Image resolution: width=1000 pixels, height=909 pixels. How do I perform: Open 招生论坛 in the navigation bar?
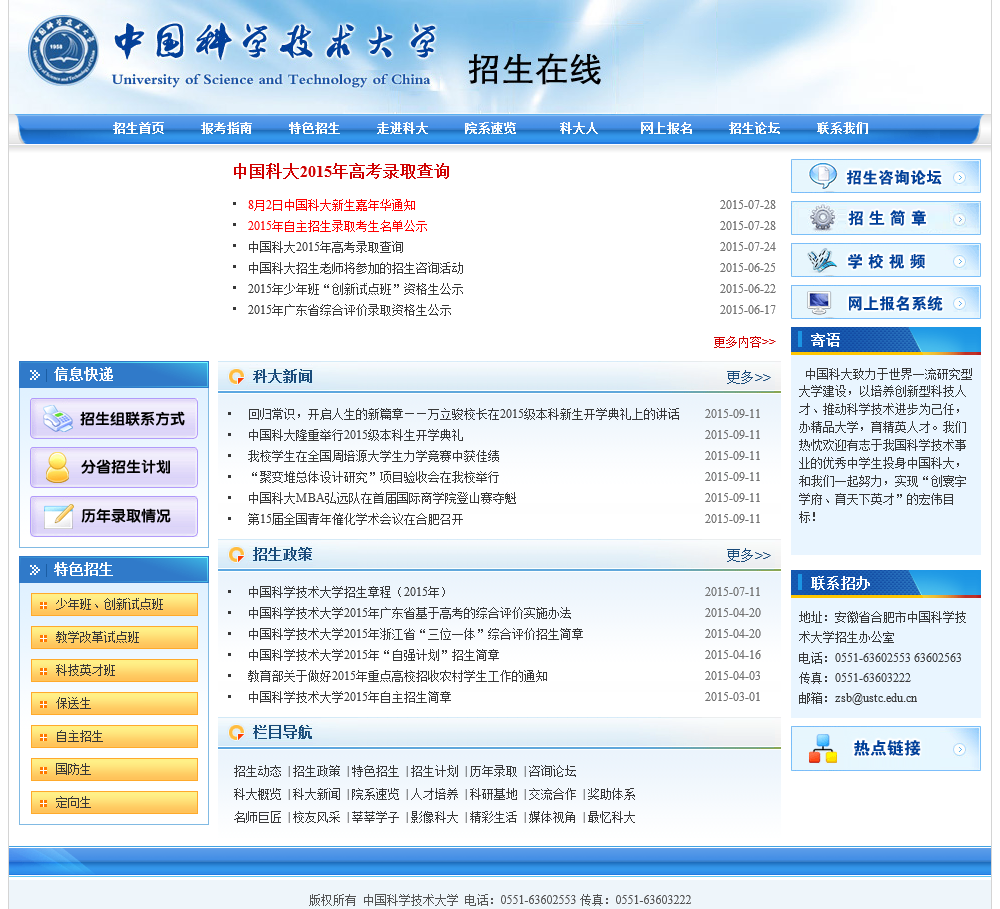click(754, 128)
